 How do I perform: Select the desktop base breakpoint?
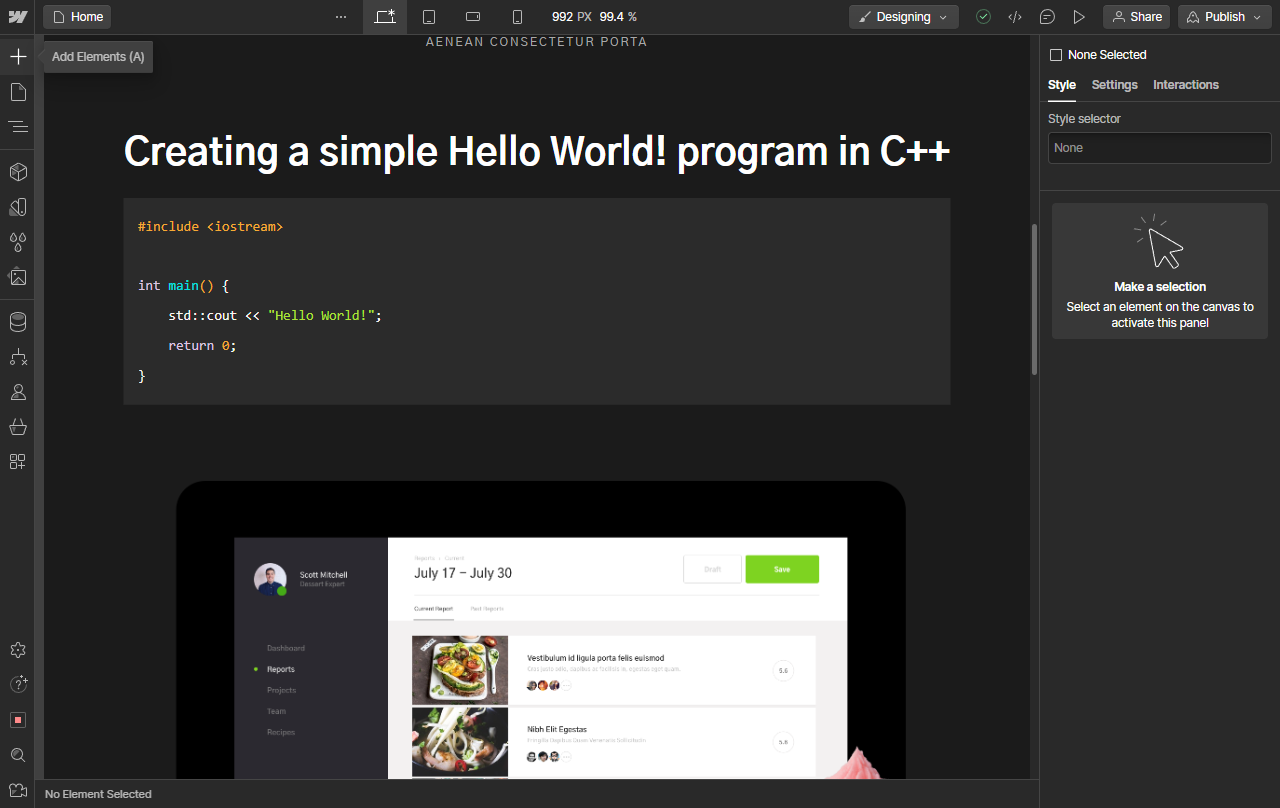pos(385,17)
